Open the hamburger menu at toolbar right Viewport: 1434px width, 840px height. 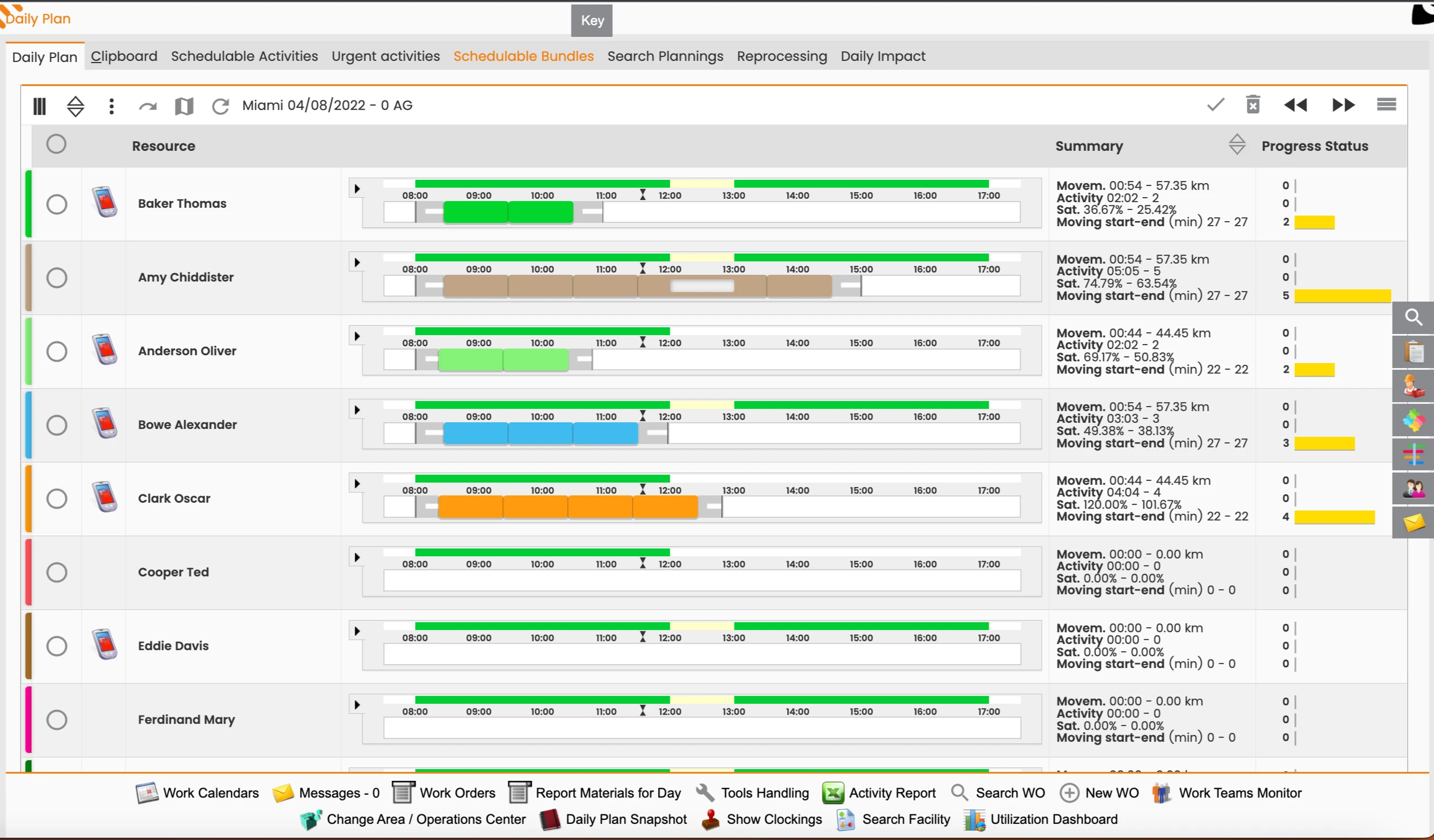click(1386, 104)
